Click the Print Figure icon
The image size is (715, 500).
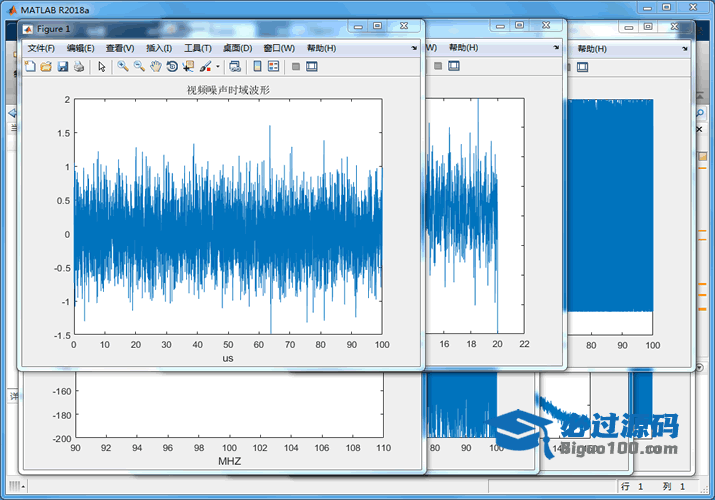(78, 67)
